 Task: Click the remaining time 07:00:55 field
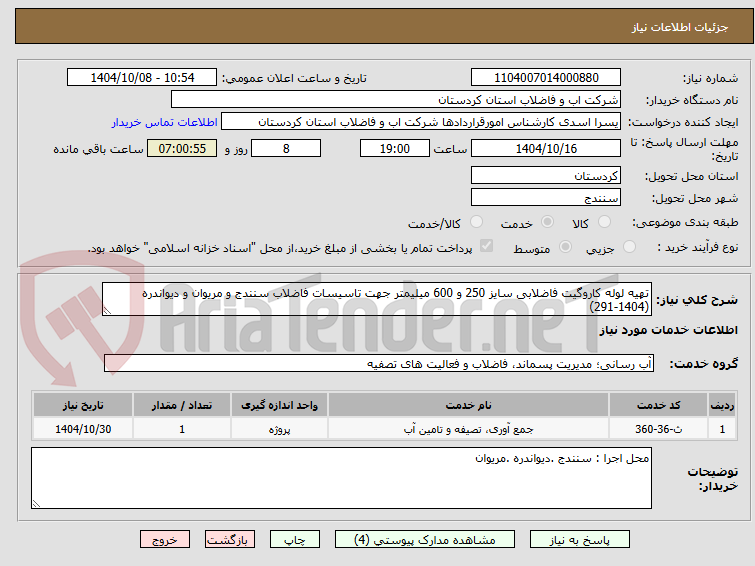point(182,148)
